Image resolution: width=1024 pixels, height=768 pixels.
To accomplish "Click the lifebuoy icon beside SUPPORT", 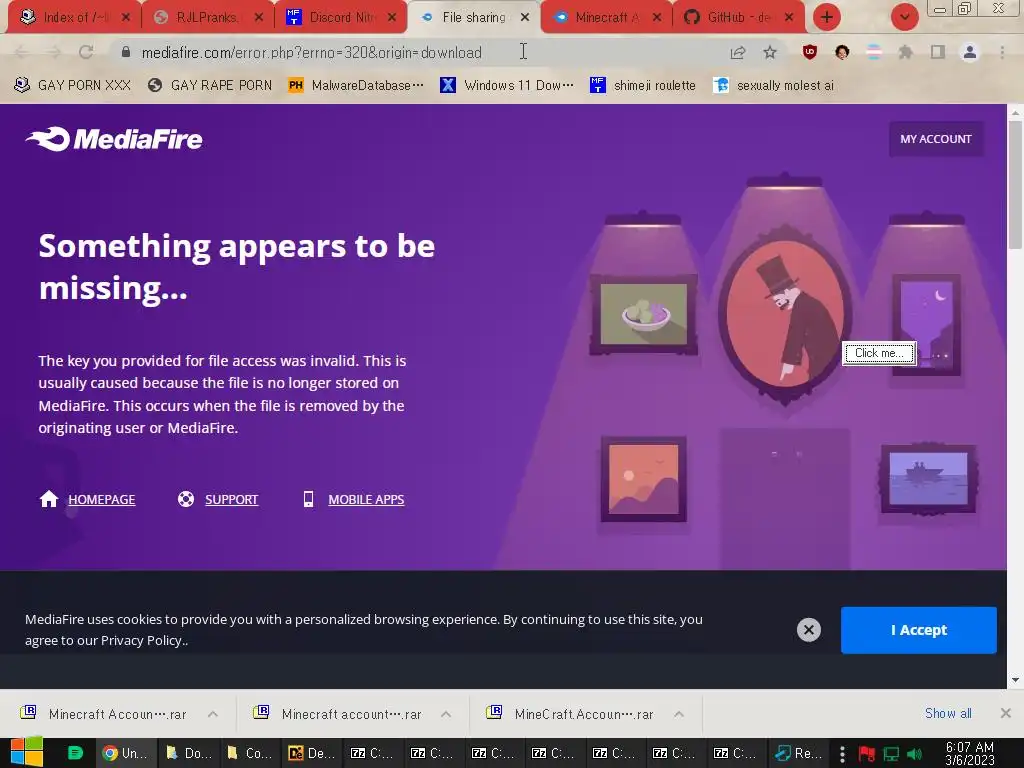I will (186, 499).
